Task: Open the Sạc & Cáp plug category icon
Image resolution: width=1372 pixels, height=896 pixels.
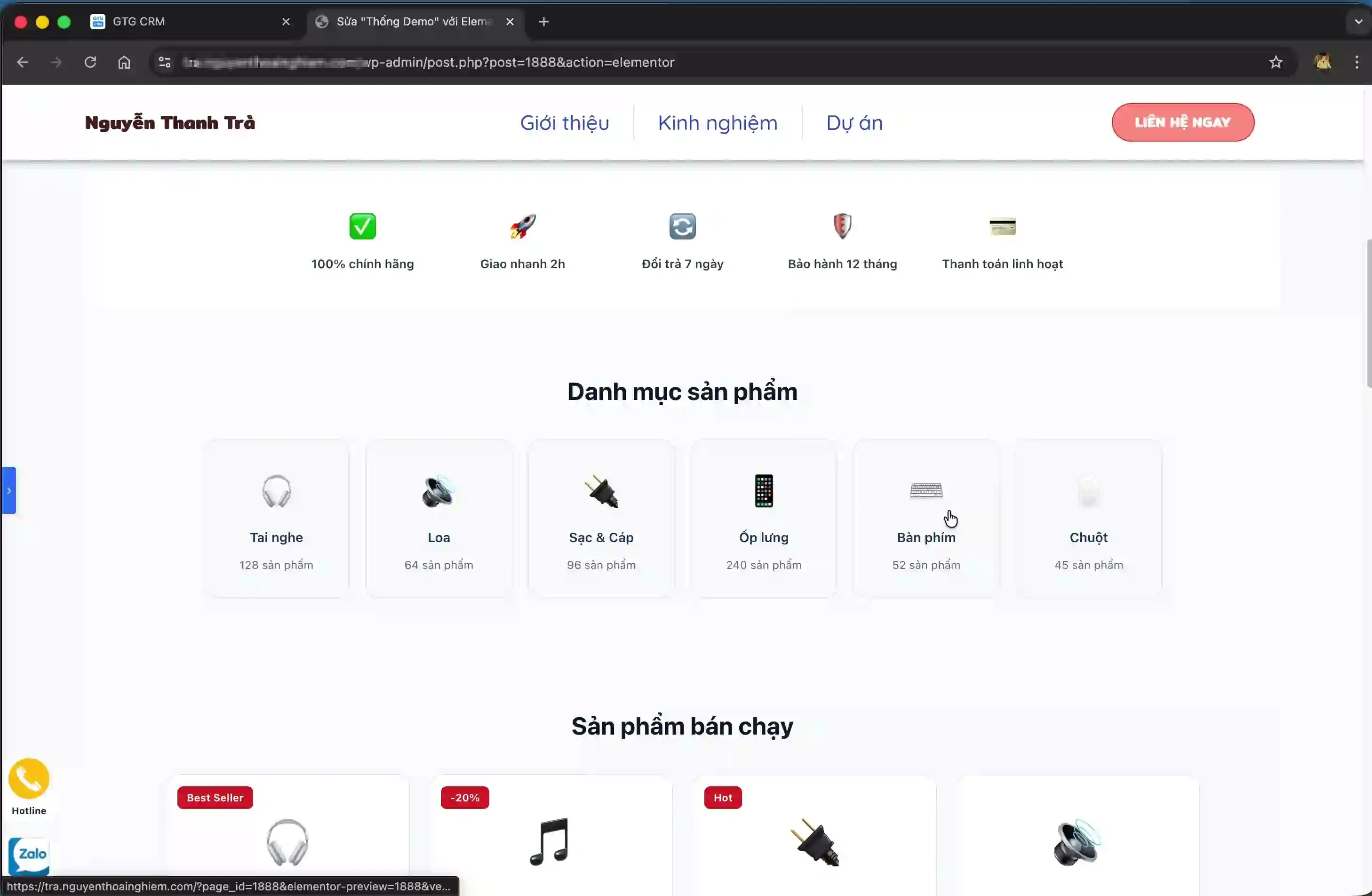Action: pos(601,491)
